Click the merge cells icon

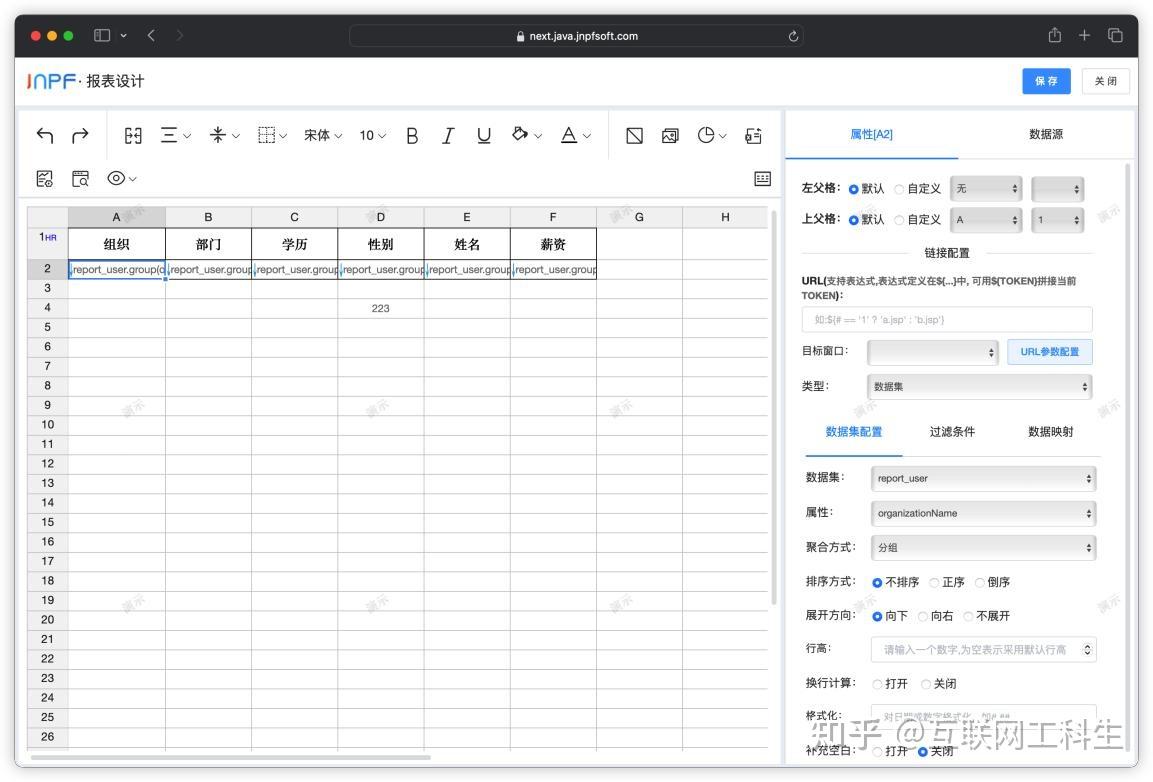(x=133, y=135)
